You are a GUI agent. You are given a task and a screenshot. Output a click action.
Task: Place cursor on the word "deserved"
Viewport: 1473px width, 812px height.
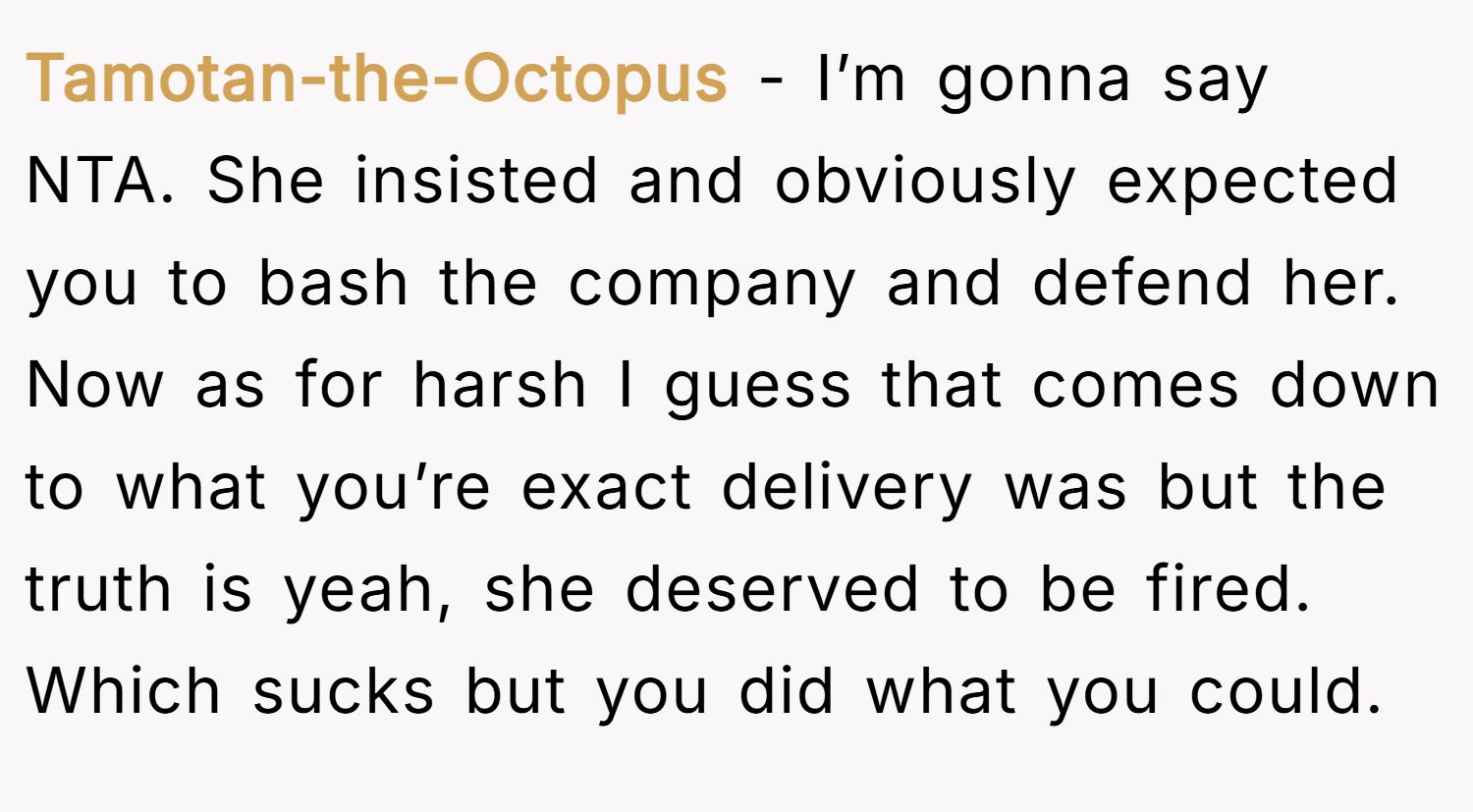[x=772, y=589]
